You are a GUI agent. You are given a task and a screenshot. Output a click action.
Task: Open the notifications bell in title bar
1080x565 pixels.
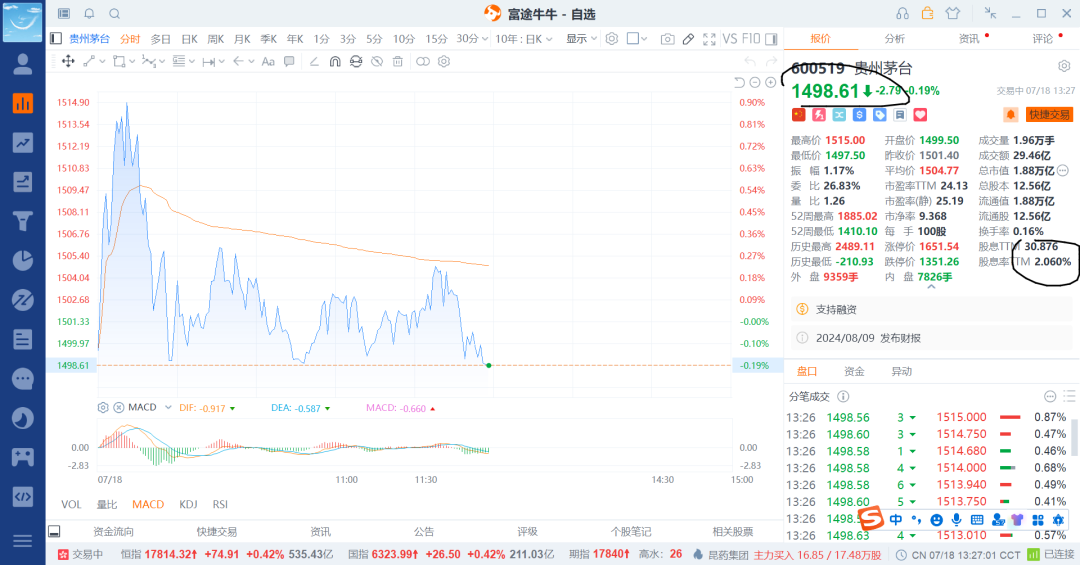point(90,14)
